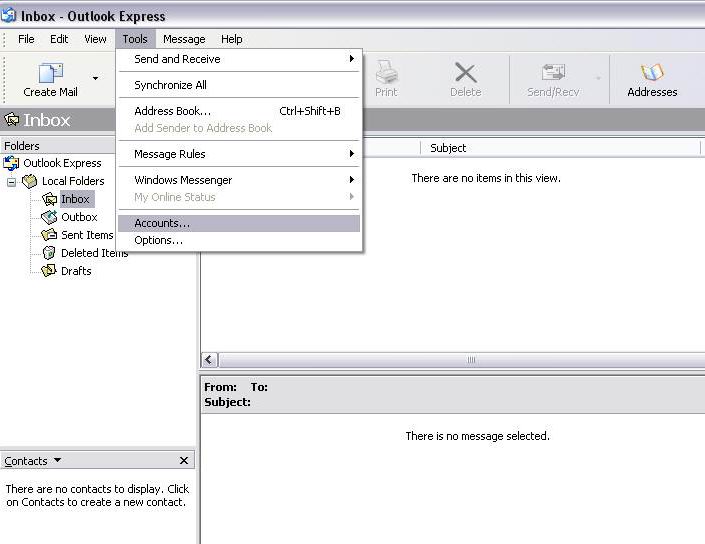This screenshot has height=544, width=705.
Task: Open the Message menu in menu bar
Action: [184, 39]
